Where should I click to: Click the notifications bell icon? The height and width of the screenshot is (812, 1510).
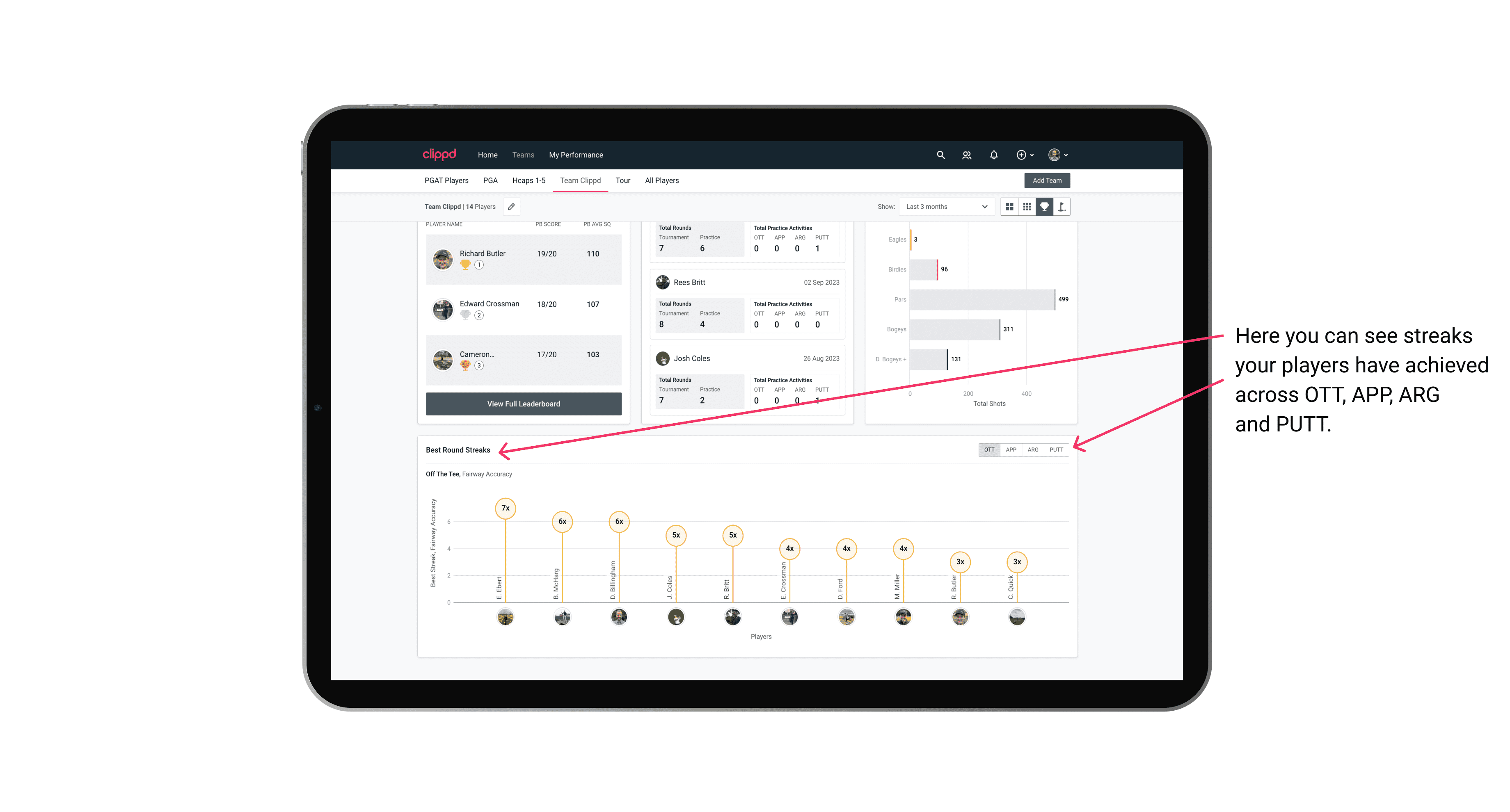coord(993,155)
